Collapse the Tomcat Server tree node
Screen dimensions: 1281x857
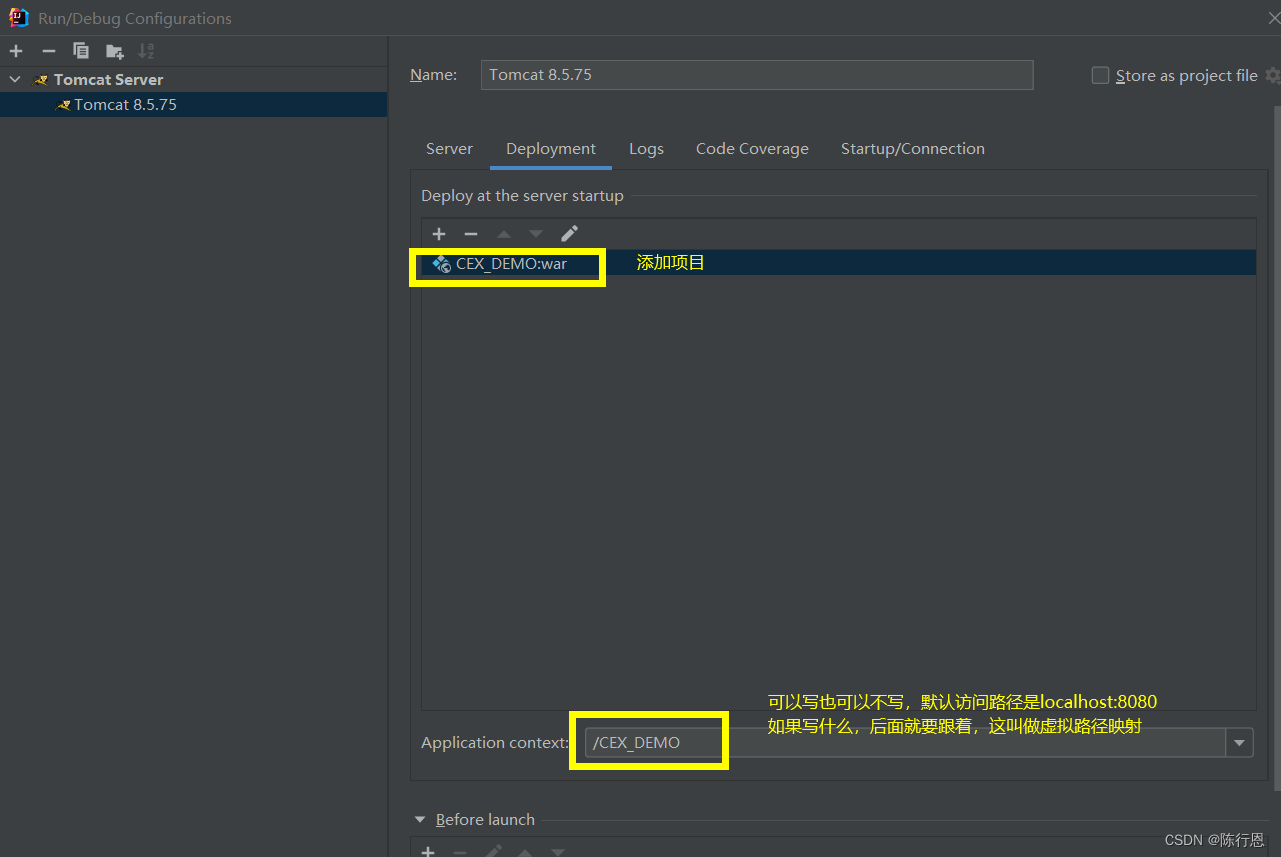[15, 79]
